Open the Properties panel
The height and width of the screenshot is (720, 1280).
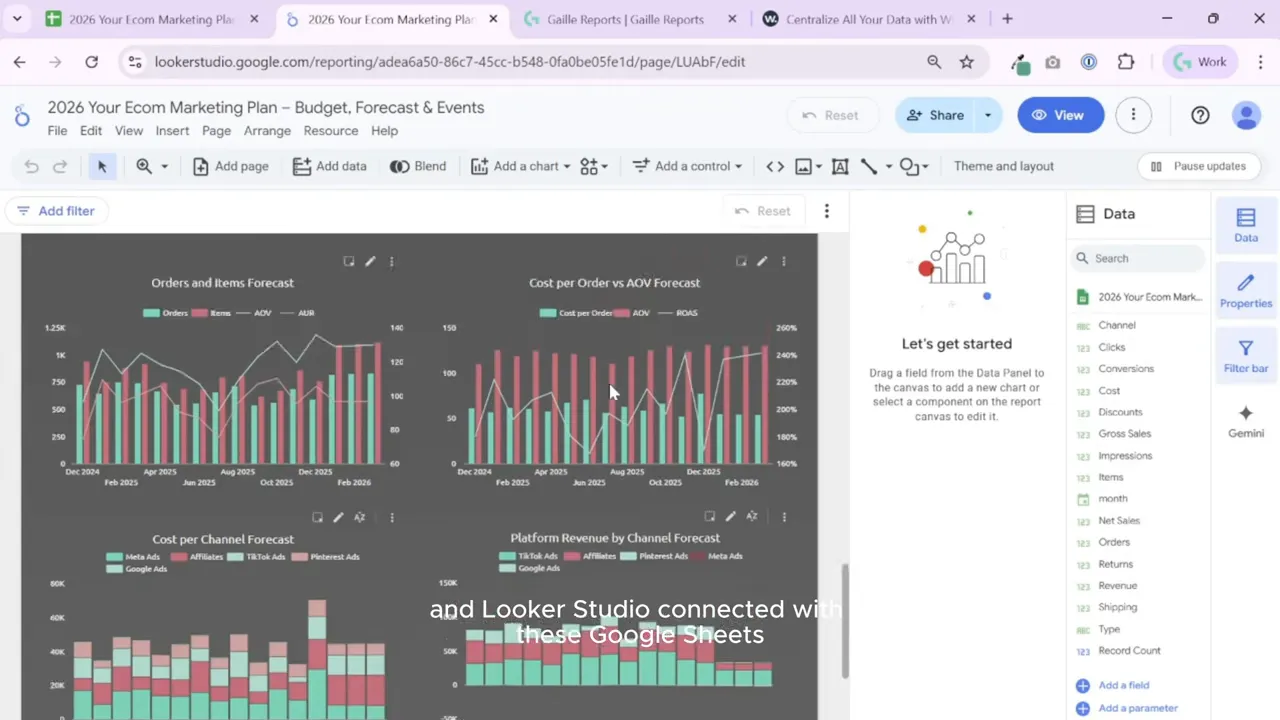pos(1245,291)
